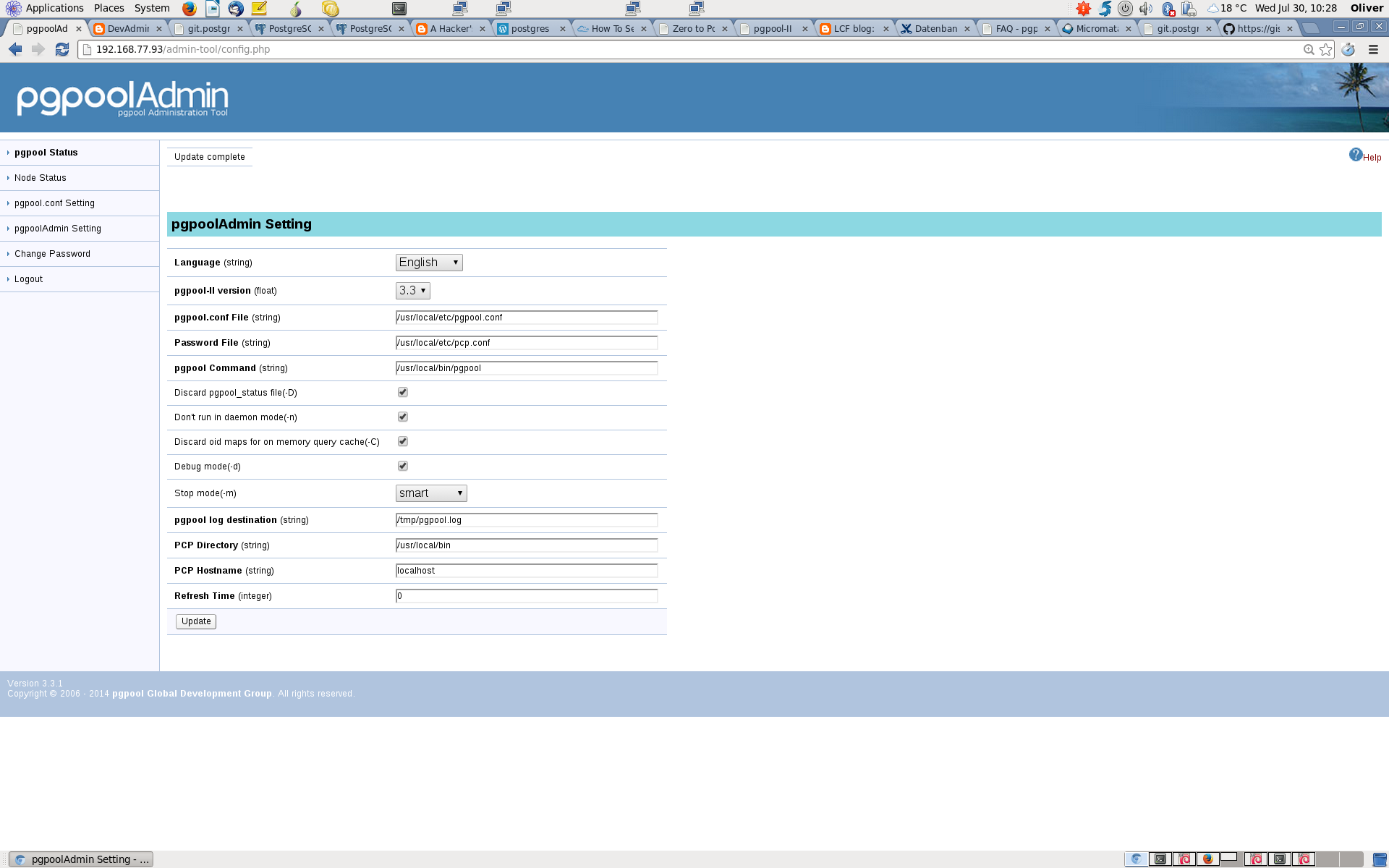1389x868 pixels.
Task: Bookmark page with the star icon
Action: pos(1325,50)
